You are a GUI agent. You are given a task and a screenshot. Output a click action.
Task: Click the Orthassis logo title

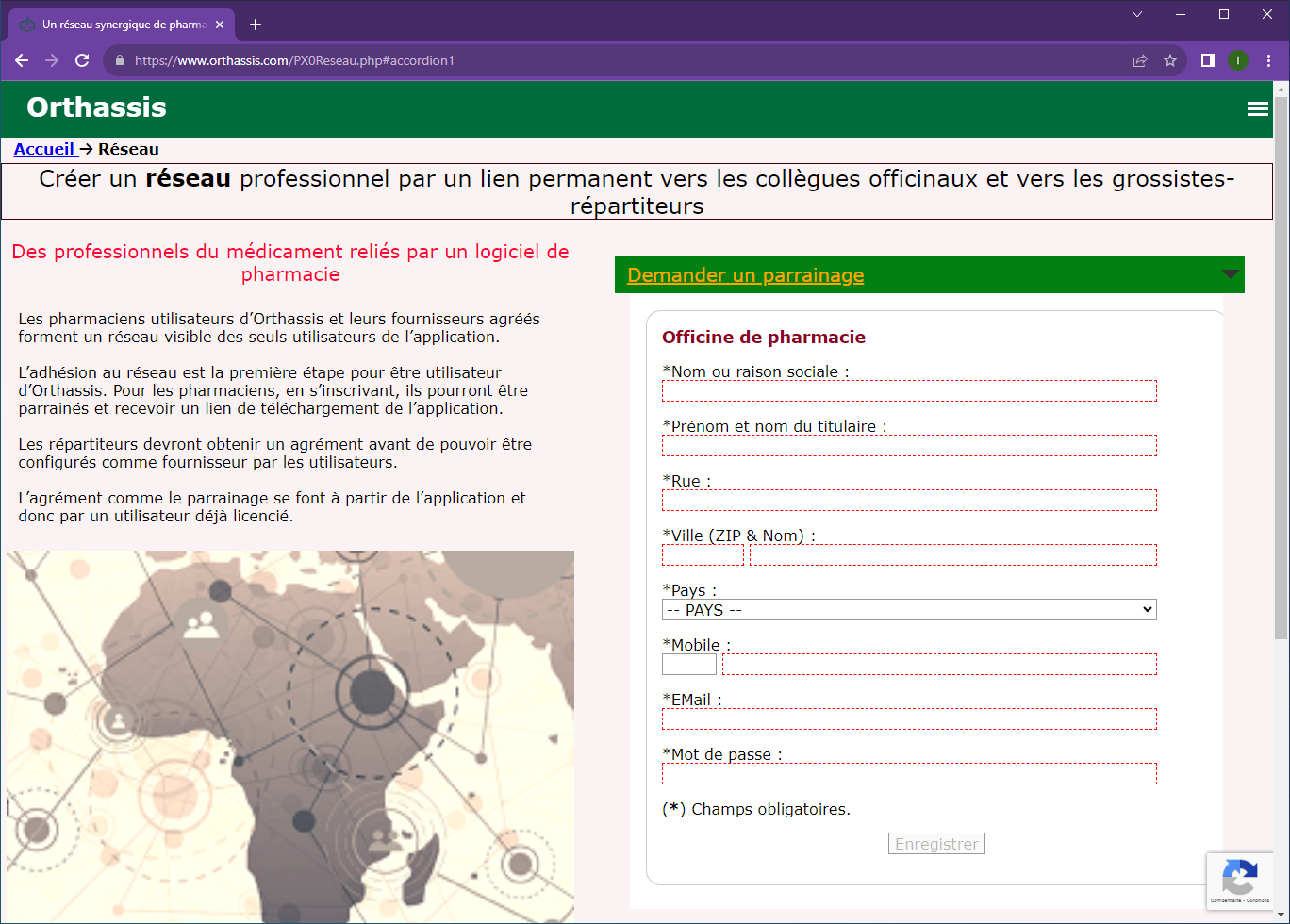pos(96,107)
